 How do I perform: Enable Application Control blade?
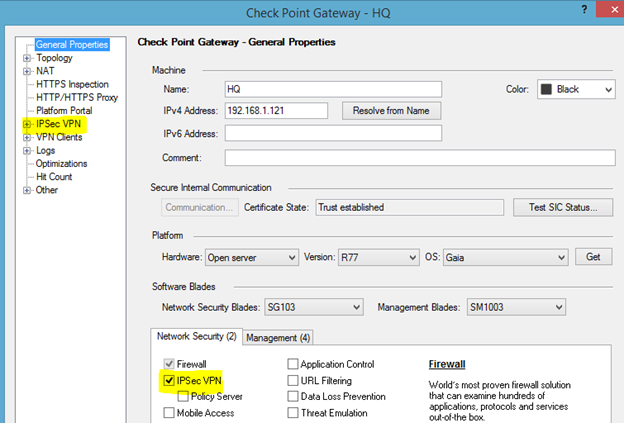pos(293,364)
